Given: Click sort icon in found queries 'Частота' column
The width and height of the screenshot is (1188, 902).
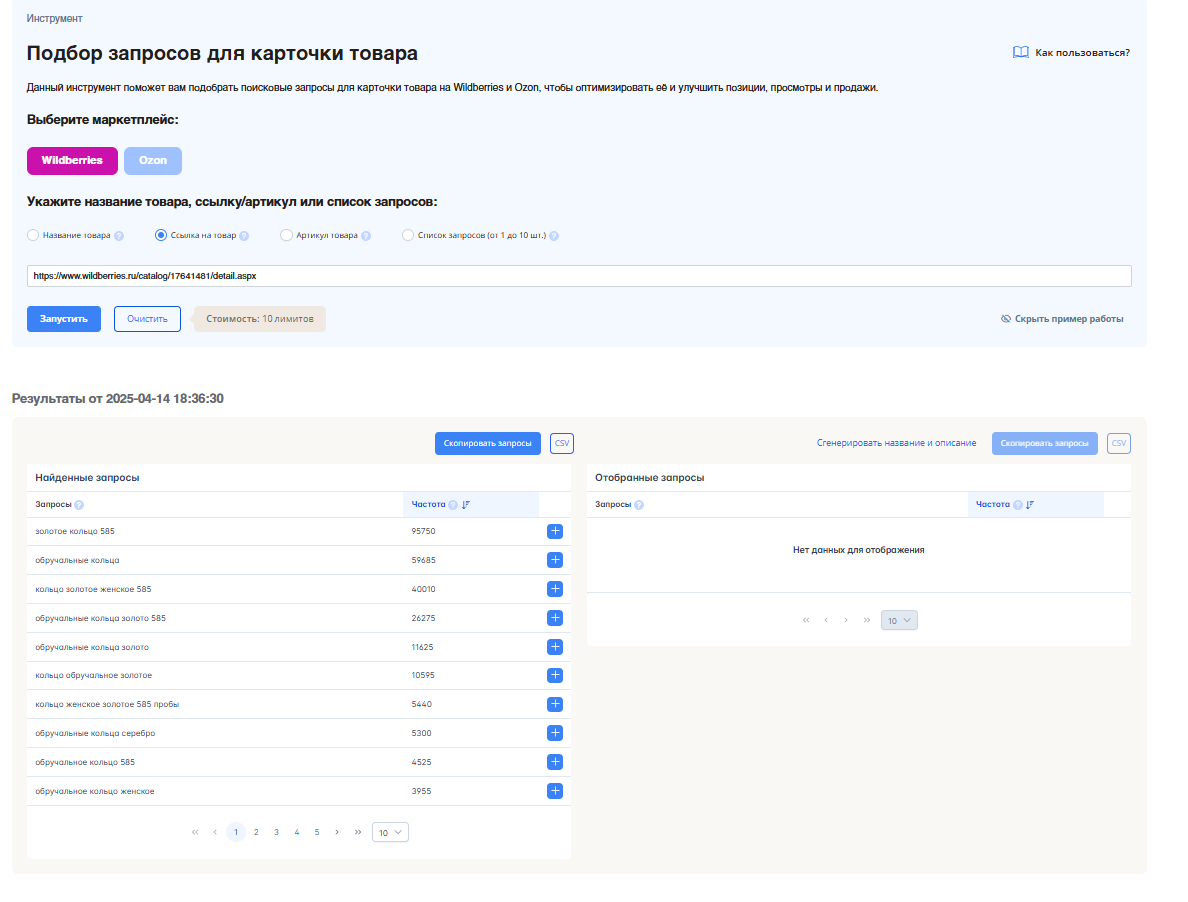Looking at the screenshot, I should 466,505.
